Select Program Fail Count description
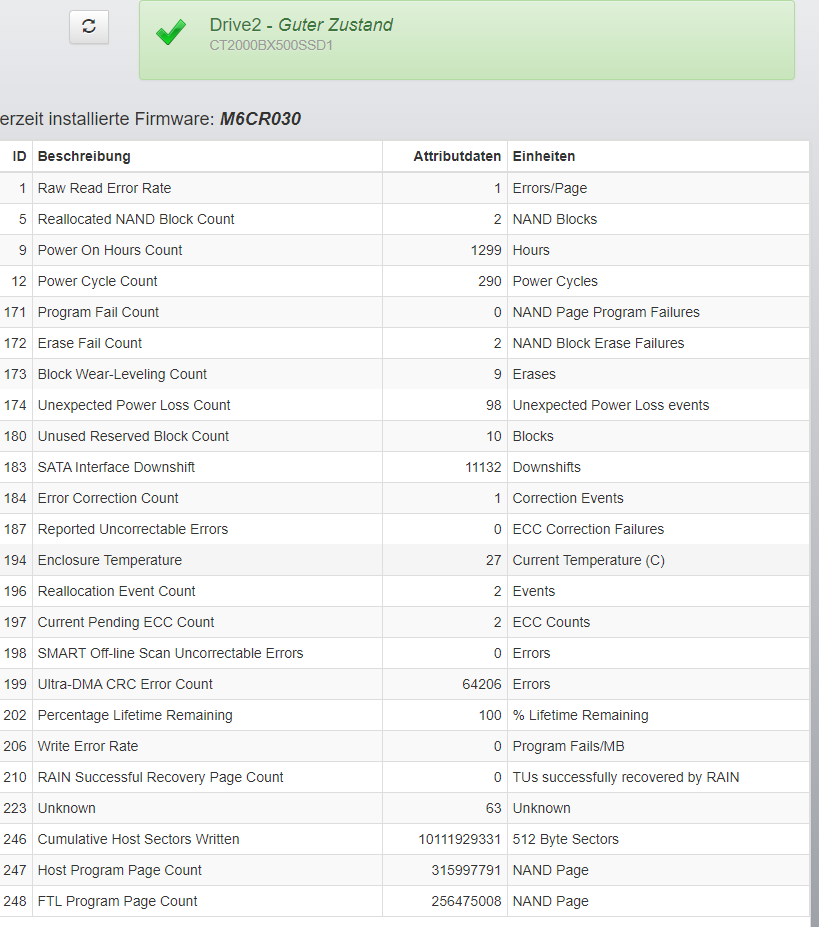The width and height of the screenshot is (819, 927). 98,312
